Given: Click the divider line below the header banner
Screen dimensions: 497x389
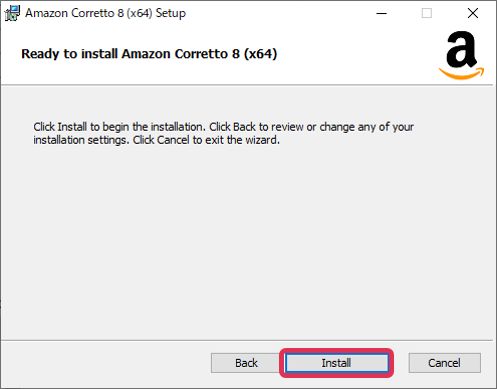Looking at the screenshot, I should 247,85.
